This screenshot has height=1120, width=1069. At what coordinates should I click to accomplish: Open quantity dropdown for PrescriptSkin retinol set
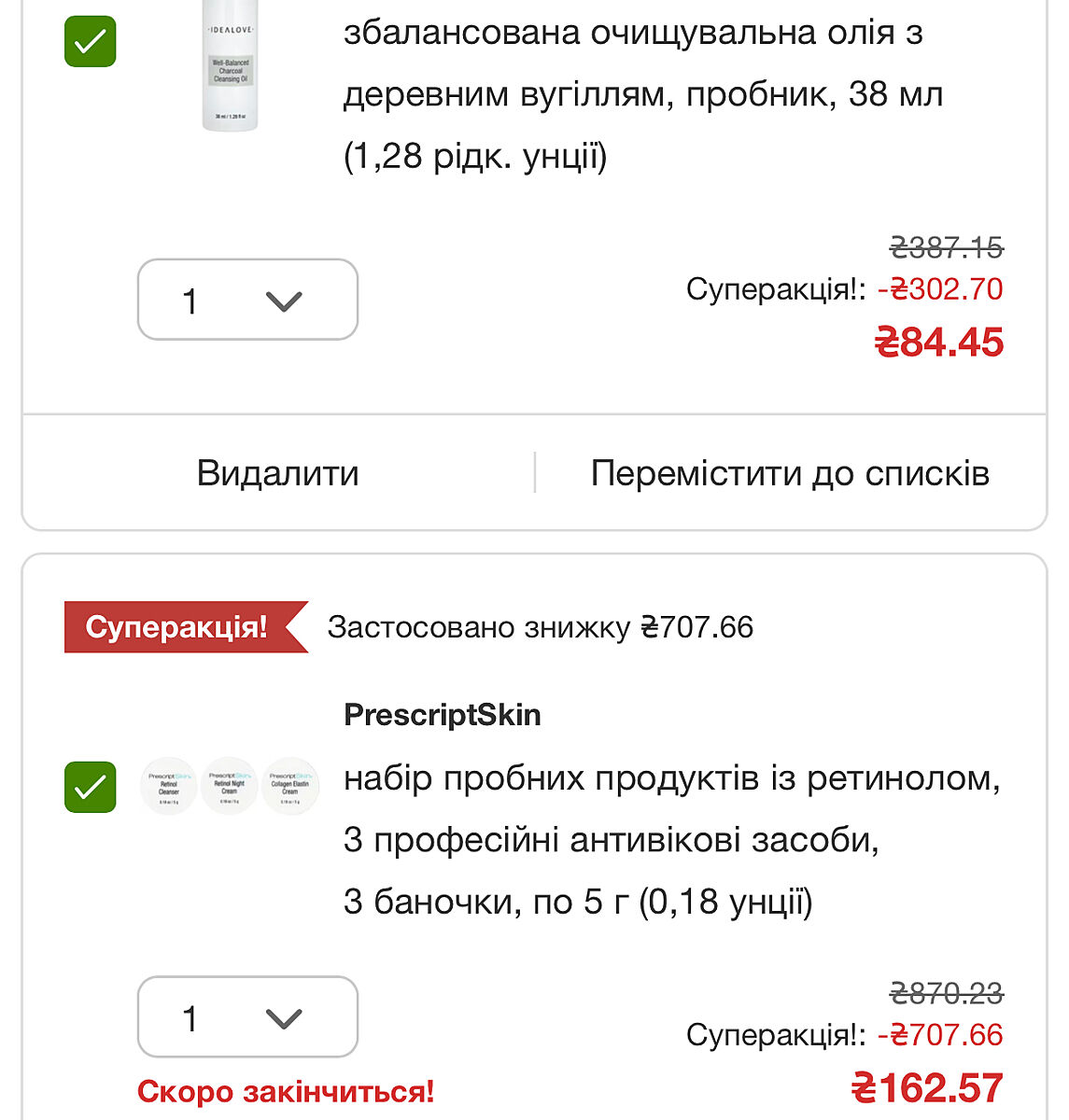(247, 1016)
